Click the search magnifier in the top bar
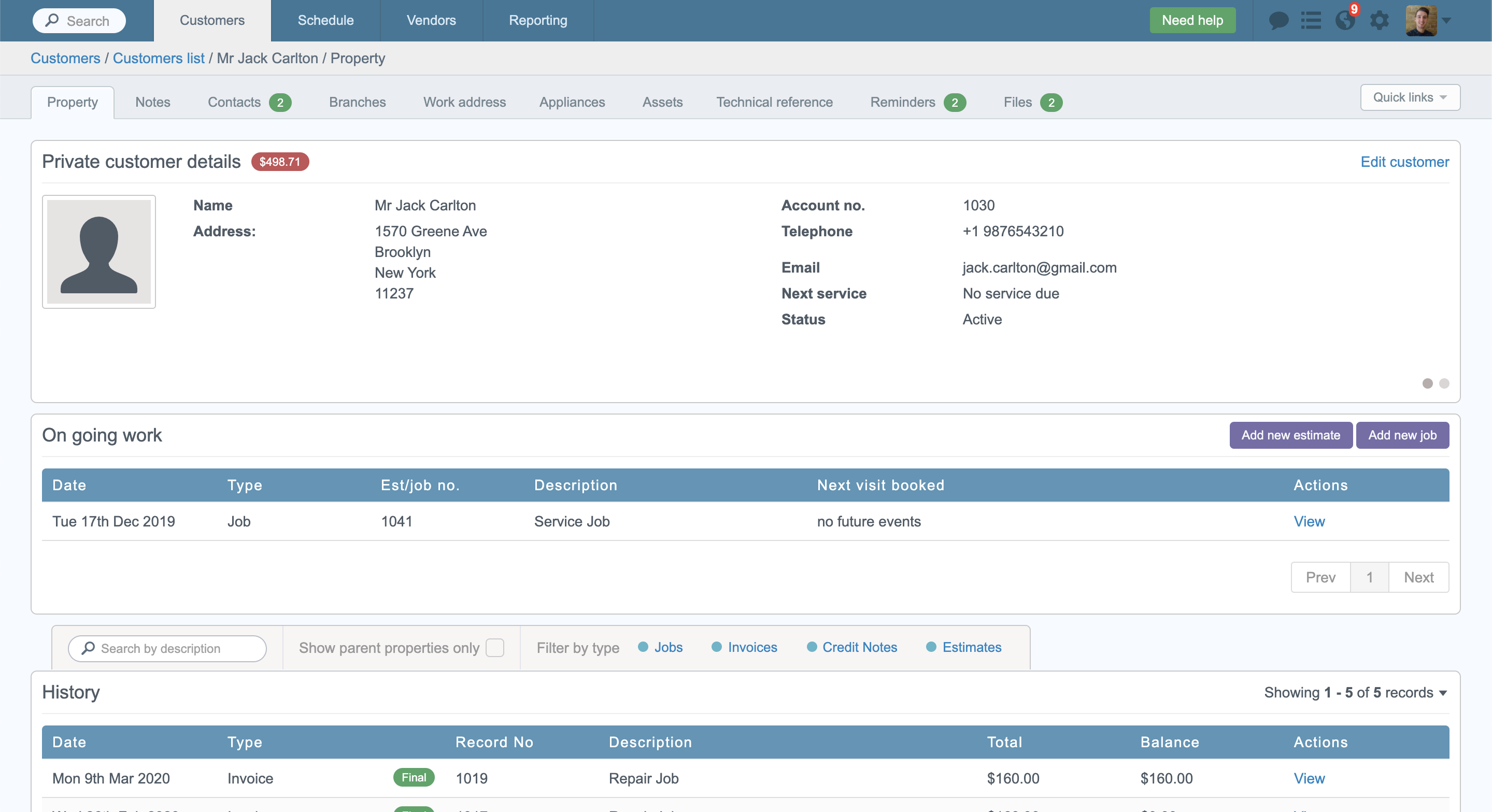This screenshot has height=812, width=1492. point(53,20)
